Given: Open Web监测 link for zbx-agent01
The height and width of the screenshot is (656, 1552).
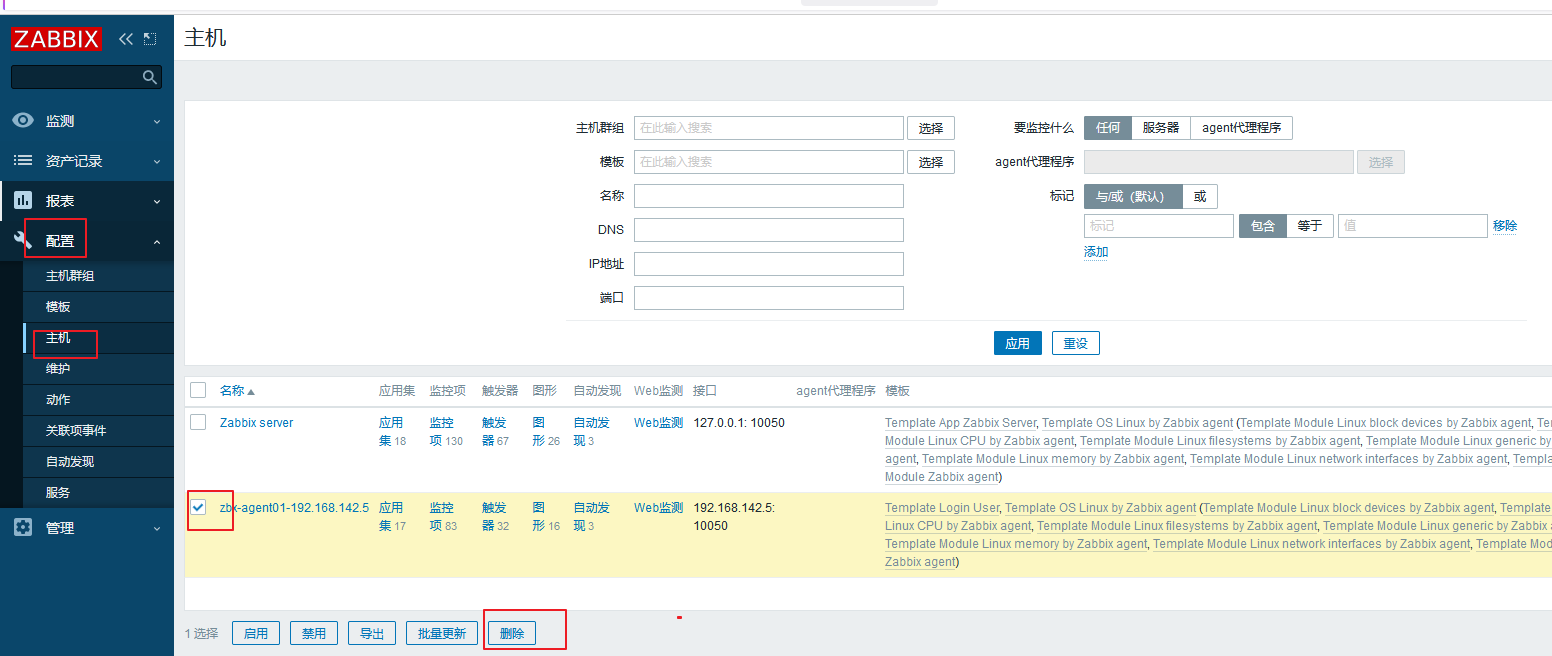Looking at the screenshot, I should pos(658,508).
